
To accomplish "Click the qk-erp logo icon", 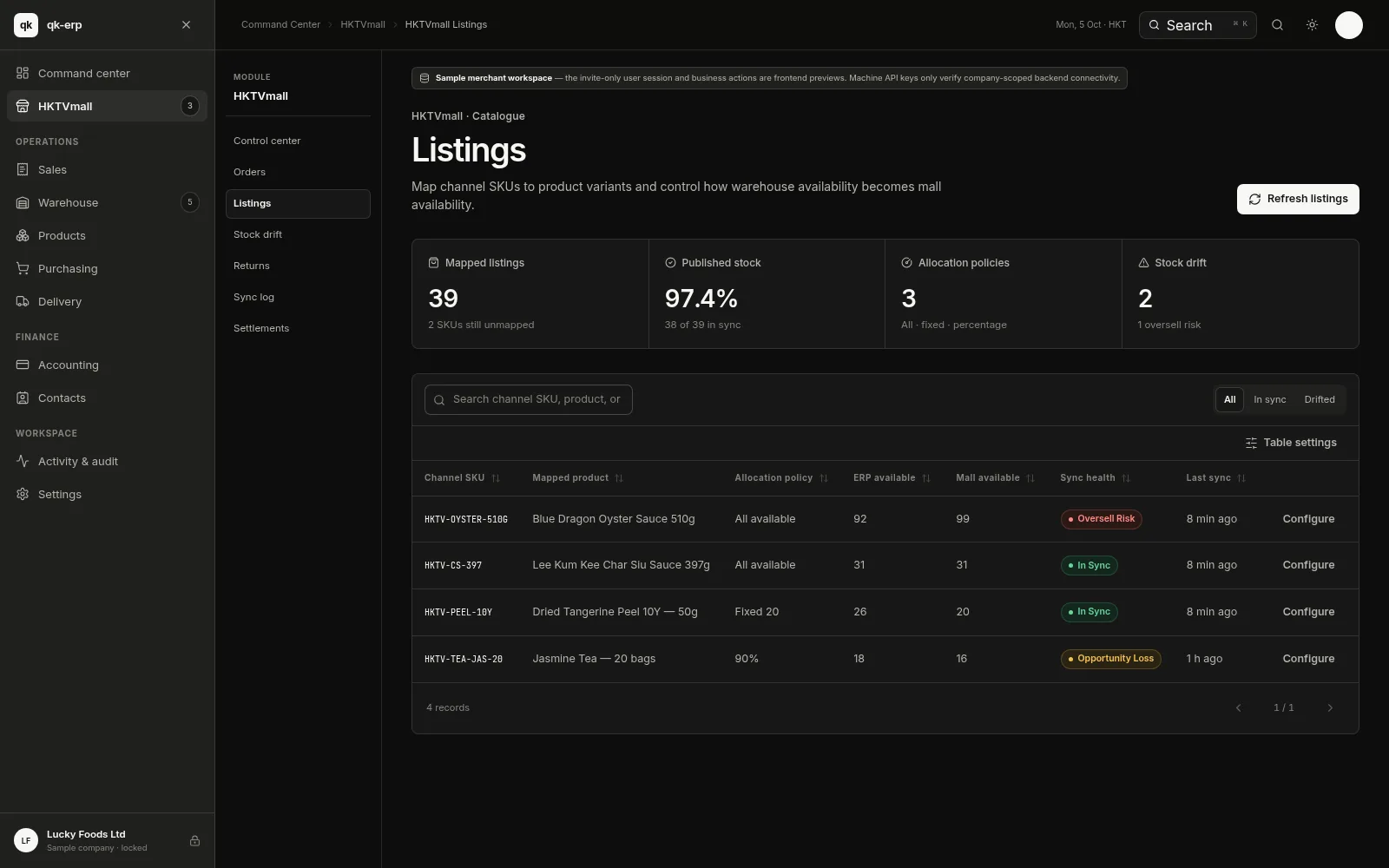I will (26, 25).
